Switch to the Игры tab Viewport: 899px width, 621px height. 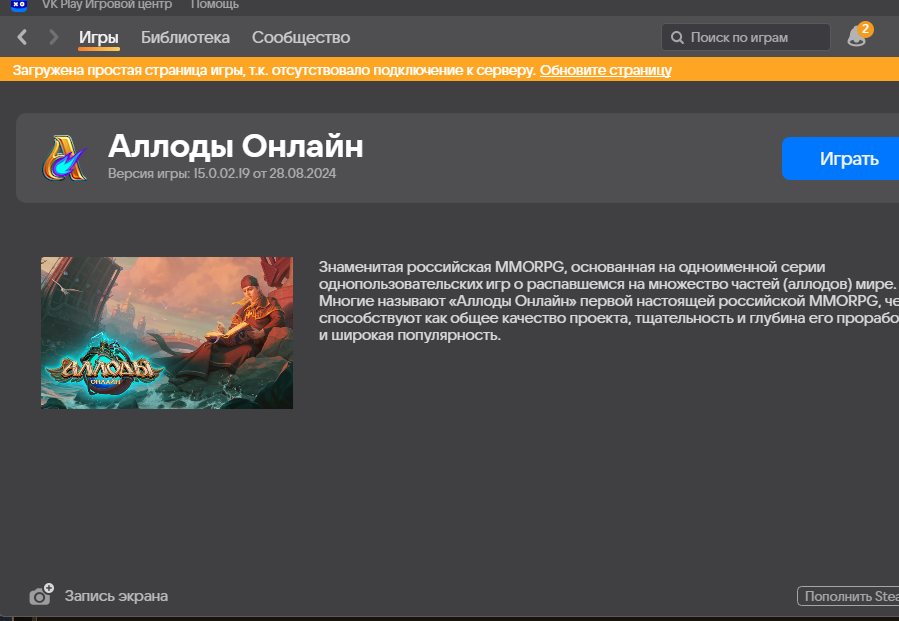99,38
